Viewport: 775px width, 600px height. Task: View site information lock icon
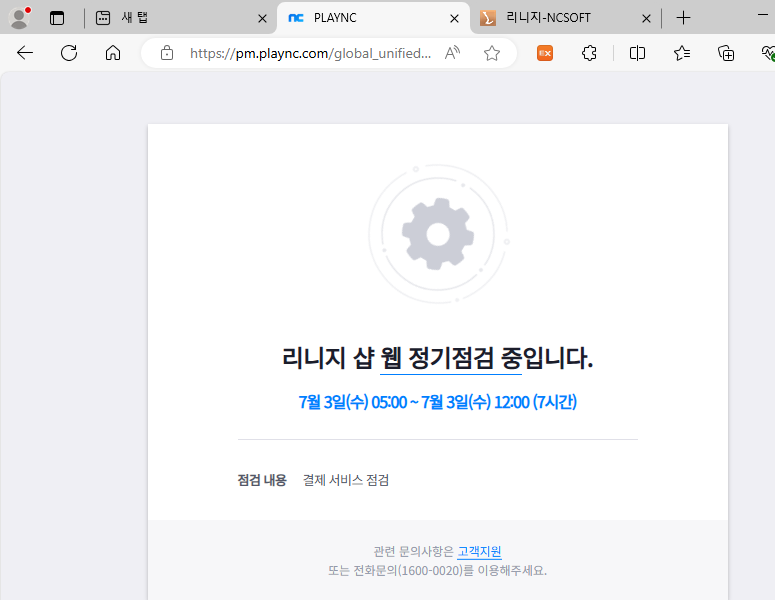[167, 53]
